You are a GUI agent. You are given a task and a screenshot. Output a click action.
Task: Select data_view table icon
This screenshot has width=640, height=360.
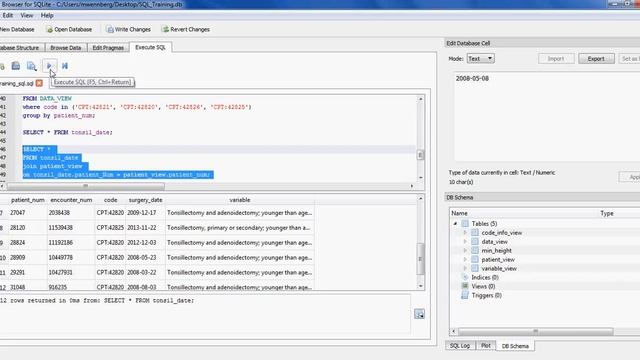tap(475, 242)
